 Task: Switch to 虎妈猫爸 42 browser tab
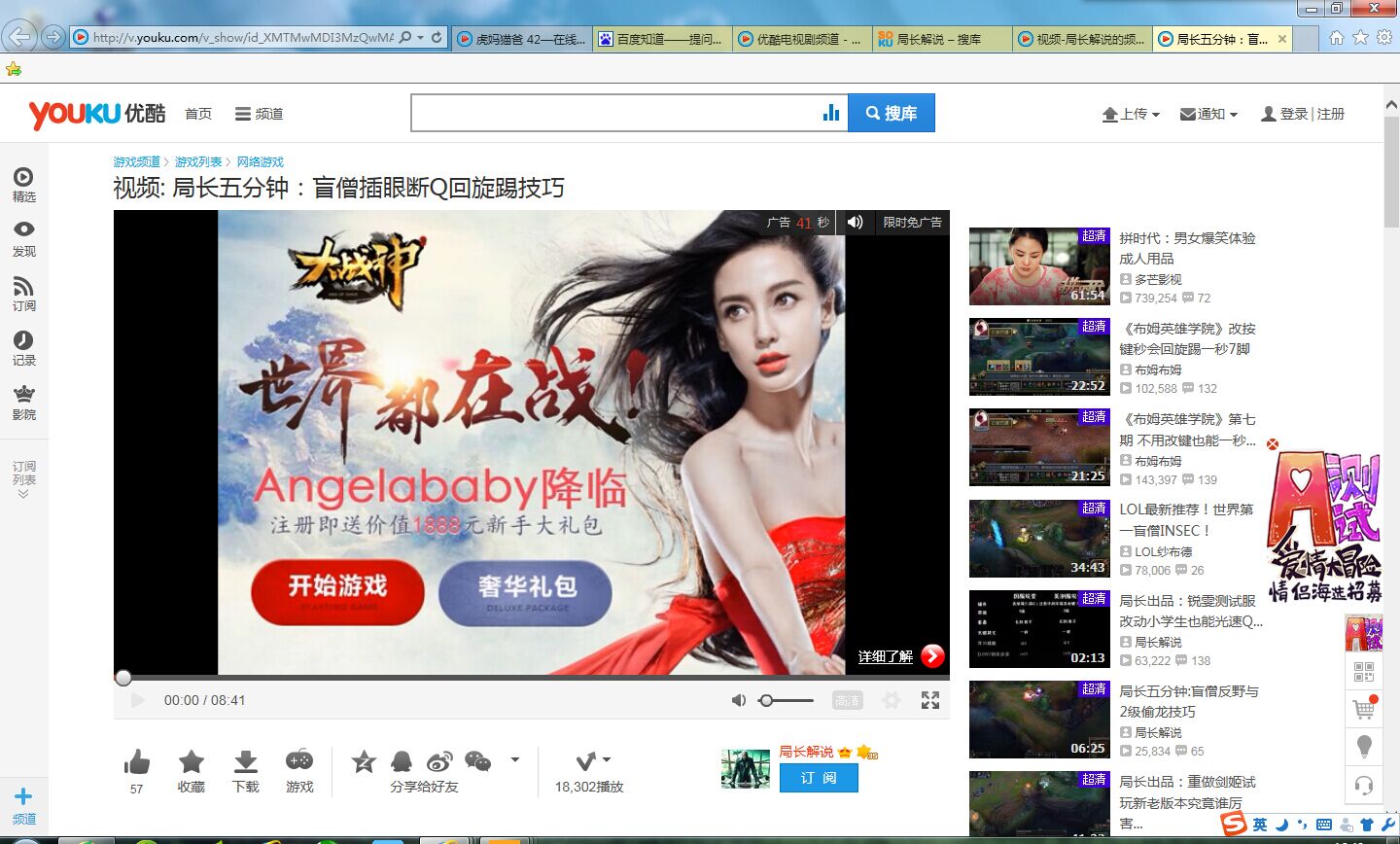[x=520, y=39]
